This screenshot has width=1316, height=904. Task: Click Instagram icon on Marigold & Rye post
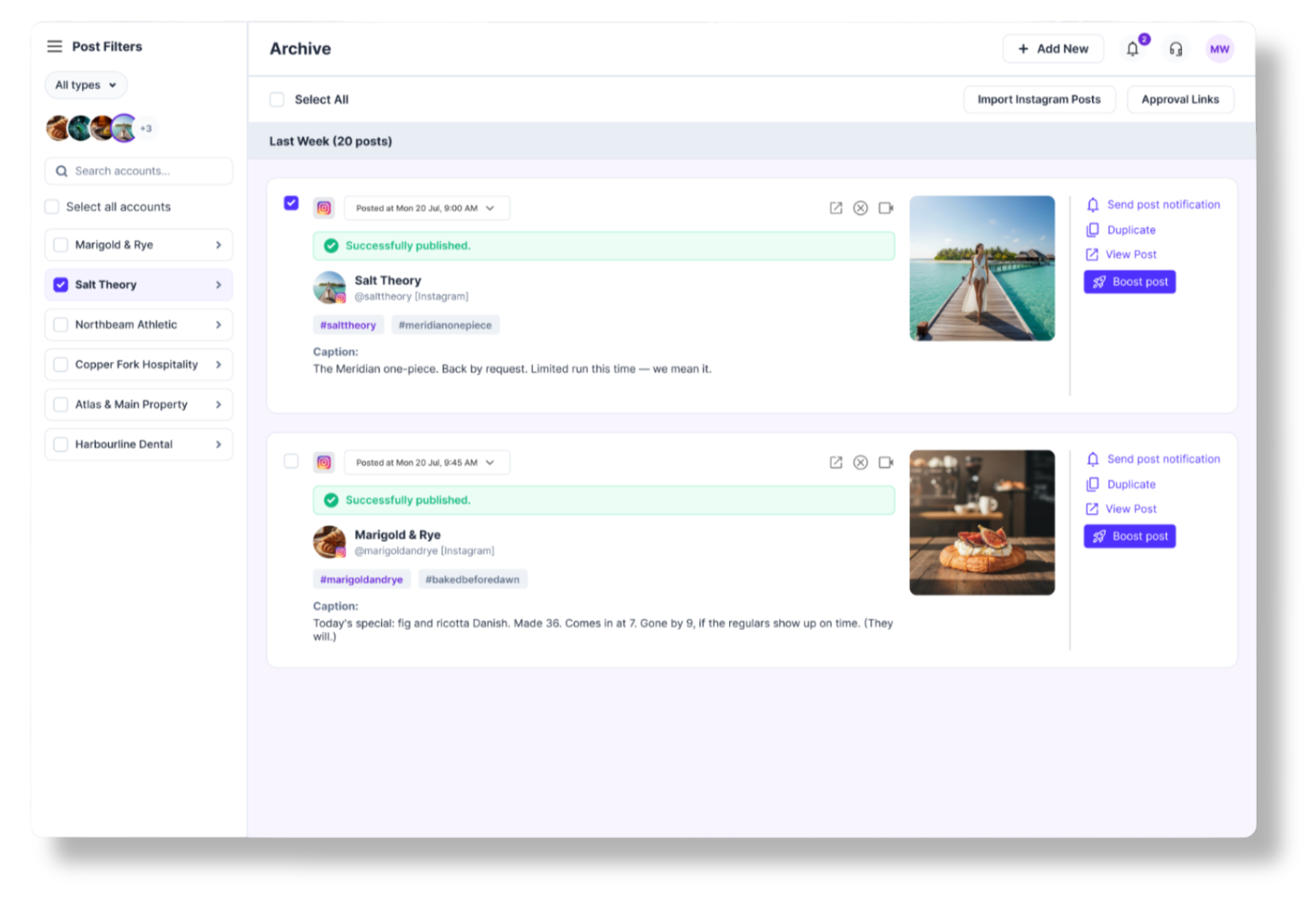pos(324,462)
